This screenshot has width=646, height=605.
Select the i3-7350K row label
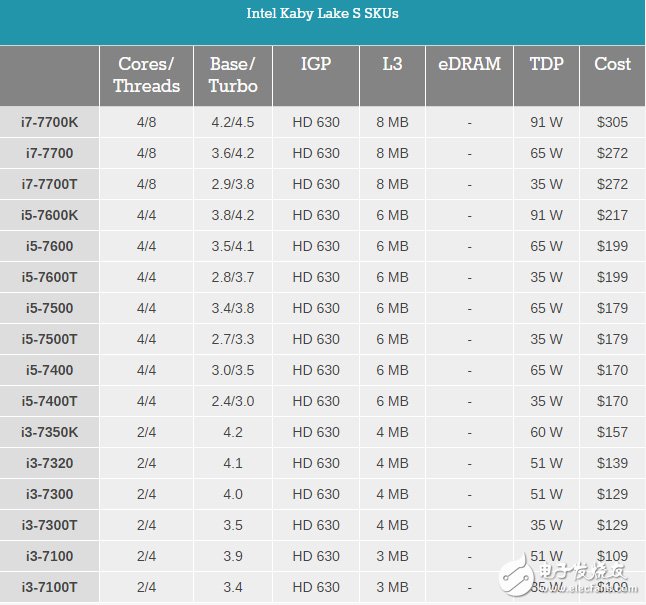tap(49, 432)
